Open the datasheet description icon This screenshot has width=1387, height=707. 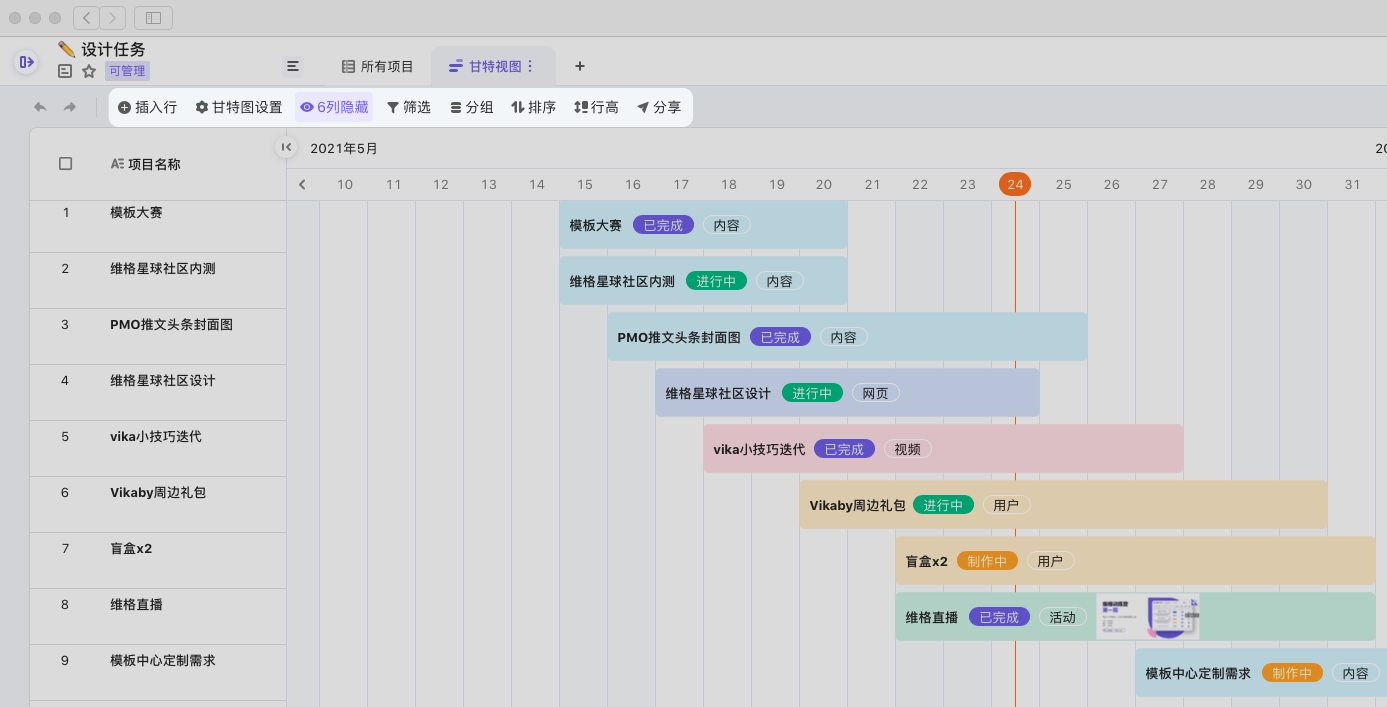[x=65, y=71]
